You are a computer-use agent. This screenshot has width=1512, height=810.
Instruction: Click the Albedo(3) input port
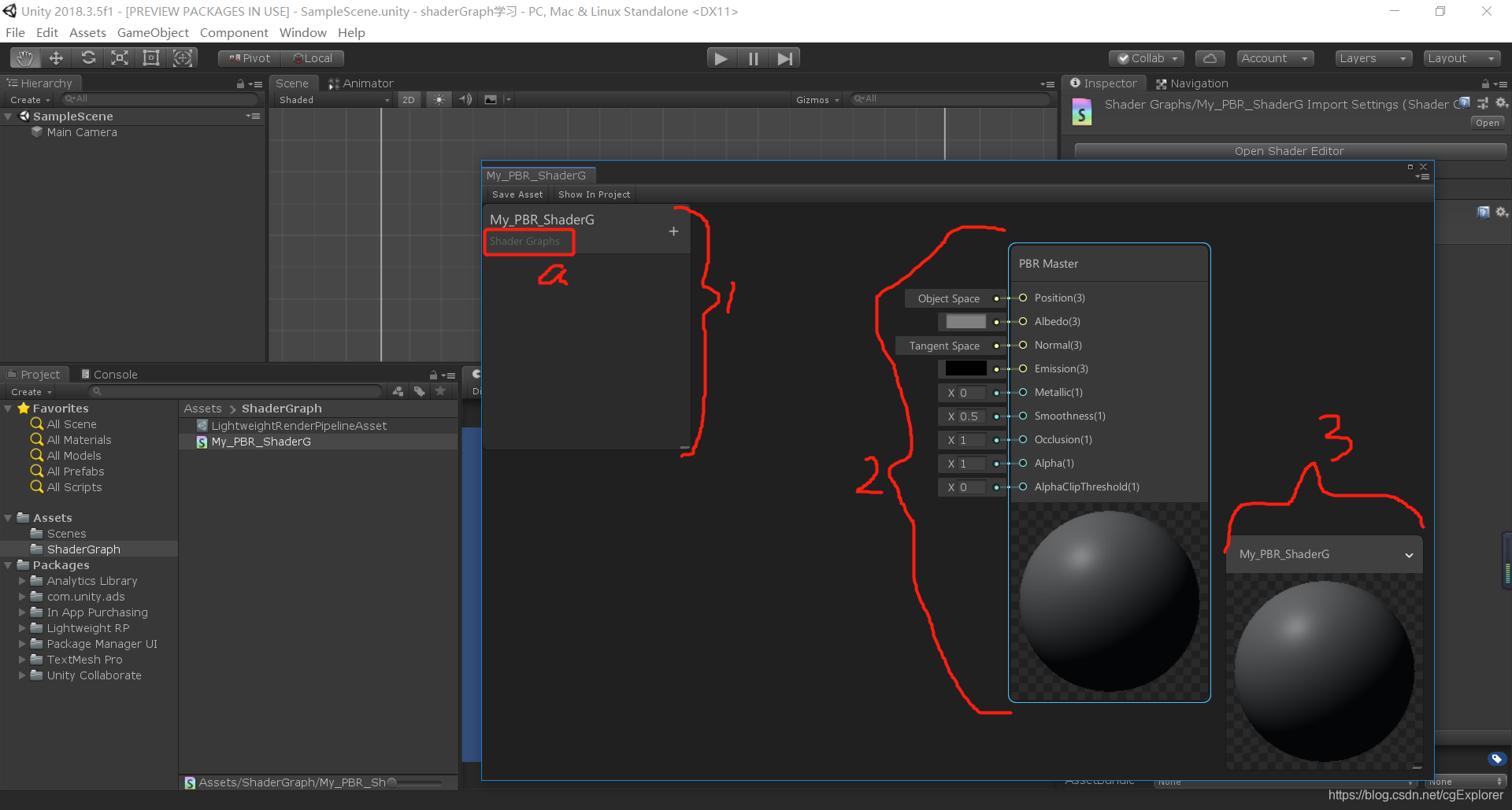click(x=1023, y=321)
